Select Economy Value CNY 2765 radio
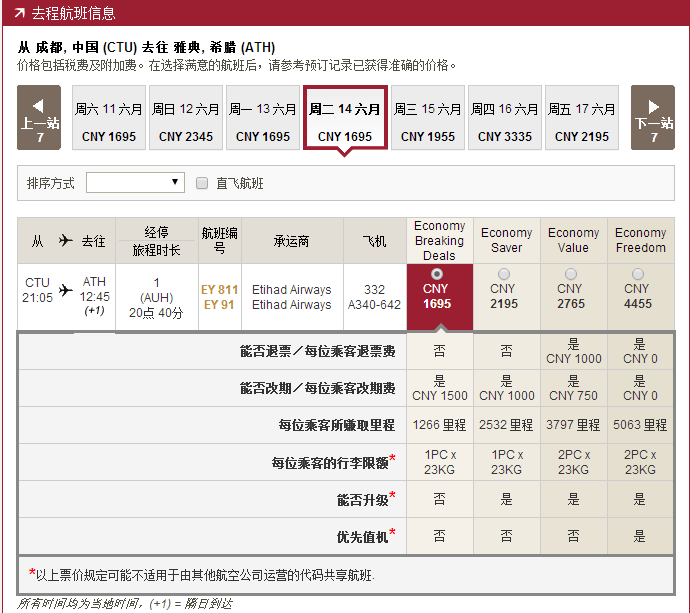The width and height of the screenshot is (690, 613). pyautogui.click(x=571, y=274)
